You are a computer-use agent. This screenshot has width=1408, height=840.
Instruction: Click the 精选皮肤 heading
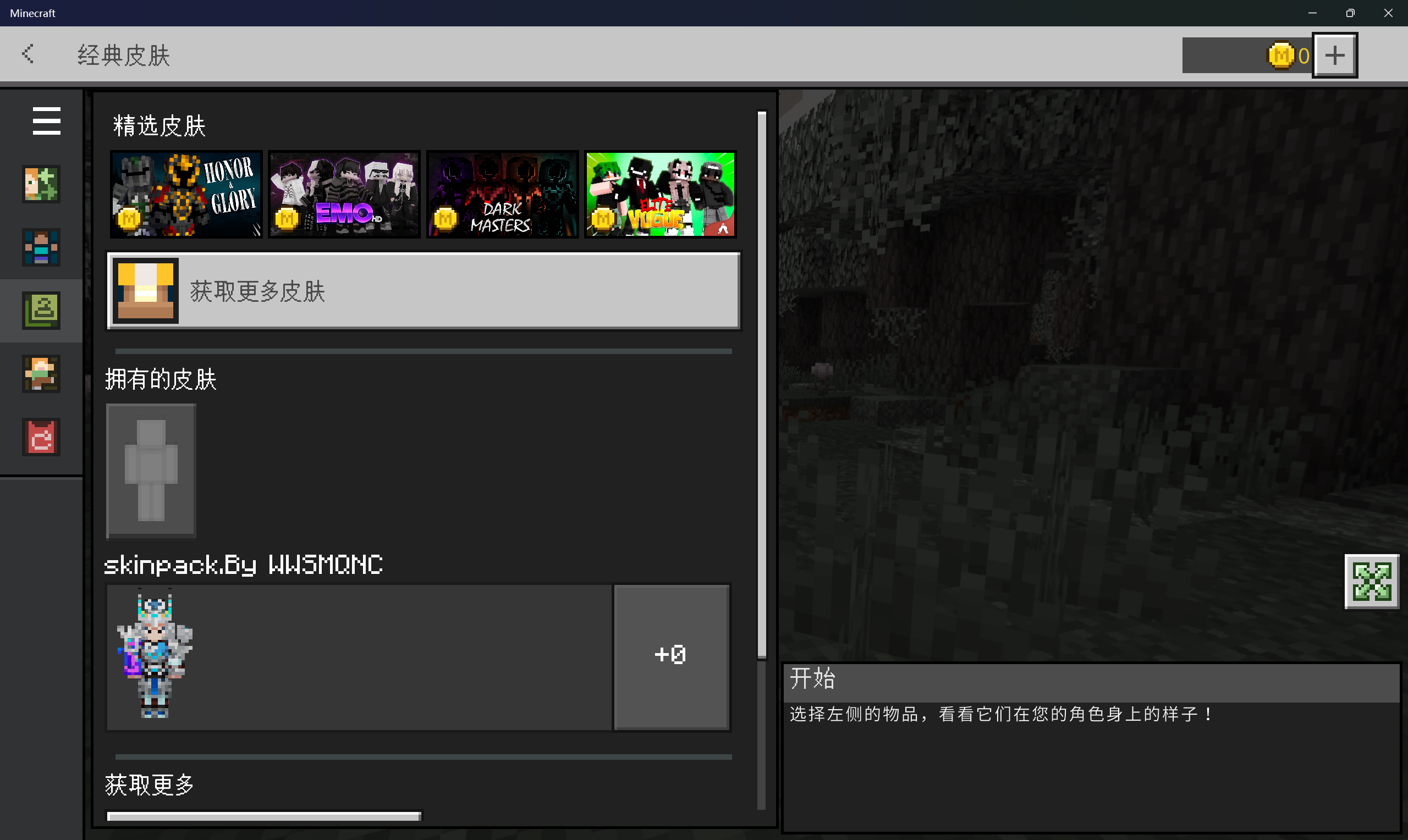(159, 126)
